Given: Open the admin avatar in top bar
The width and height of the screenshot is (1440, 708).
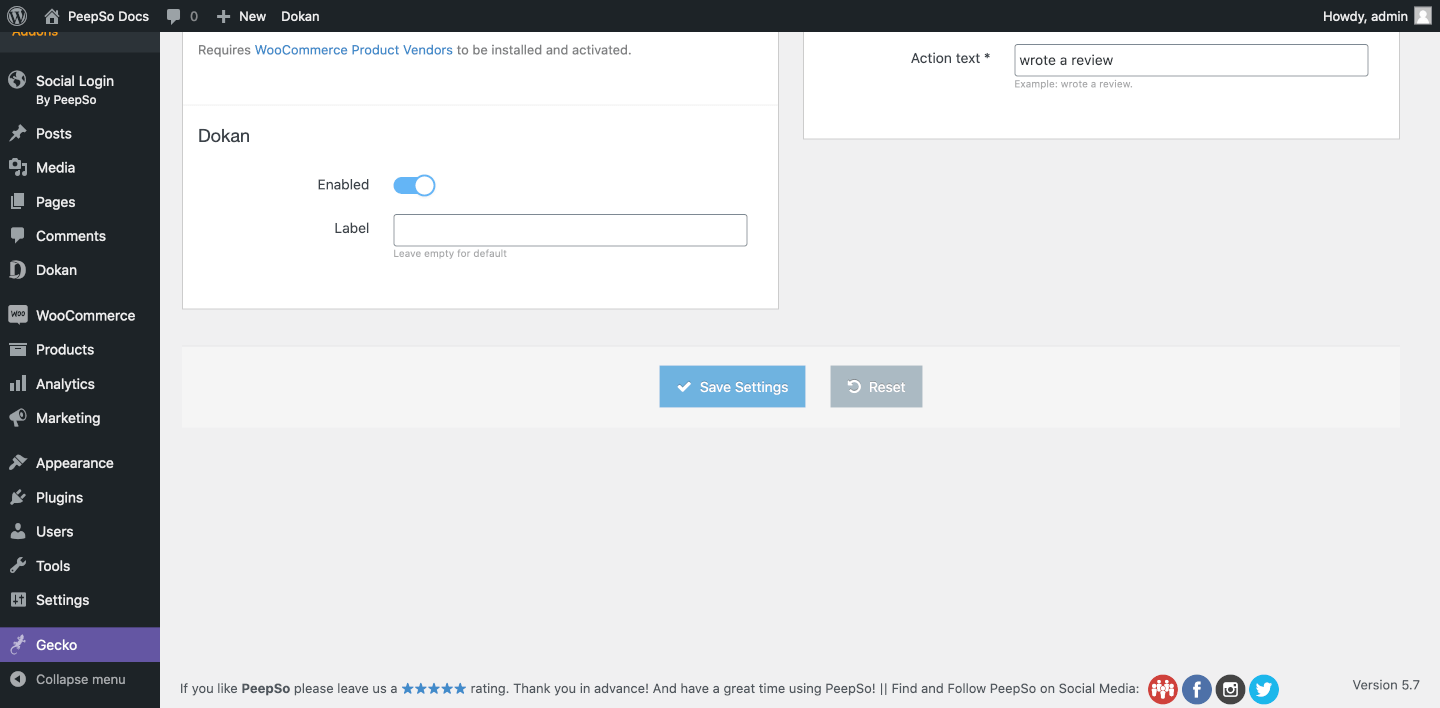Looking at the screenshot, I should pos(1423,16).
